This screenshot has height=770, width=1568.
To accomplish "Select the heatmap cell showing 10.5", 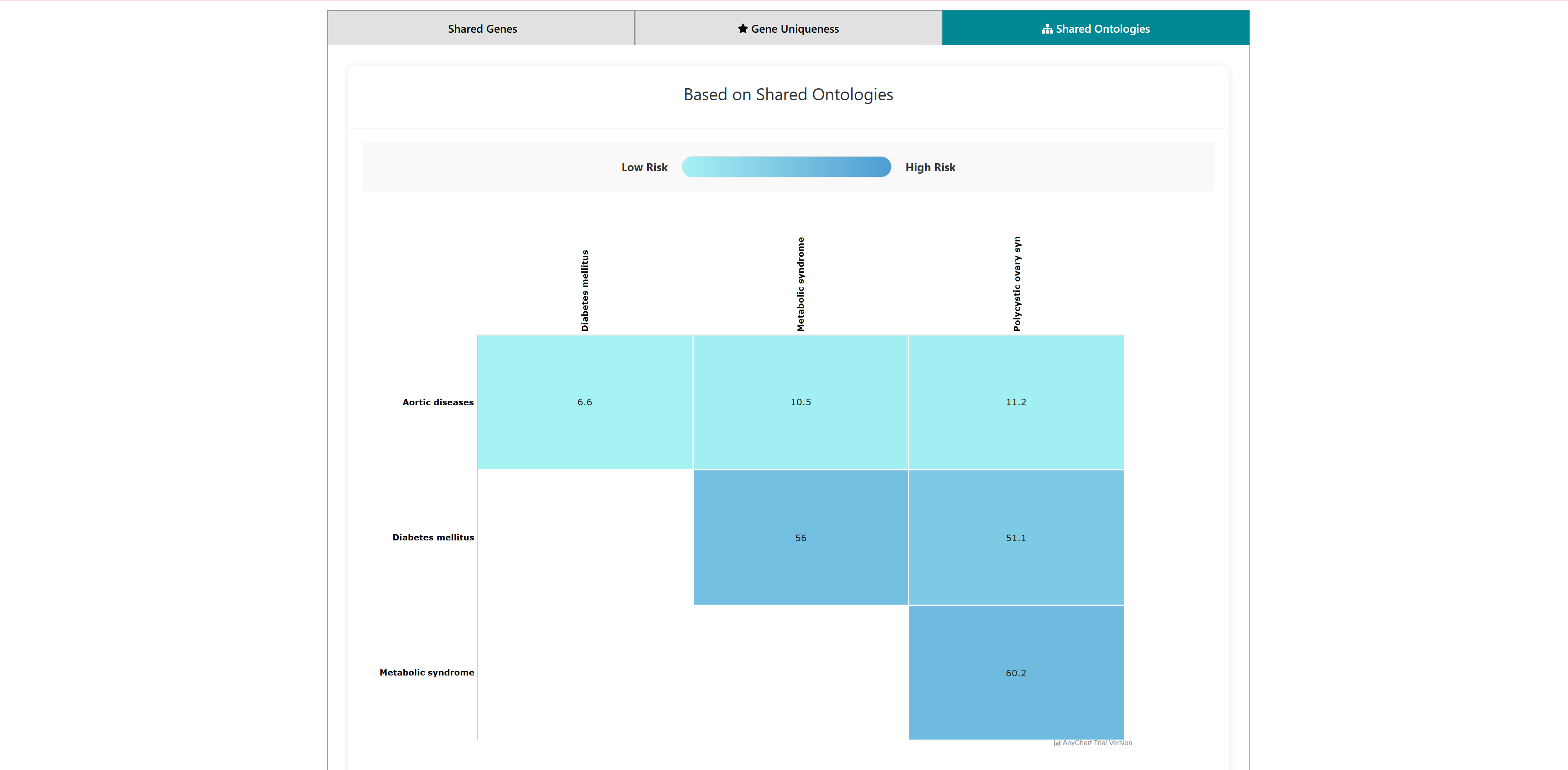I will point(800,402).
